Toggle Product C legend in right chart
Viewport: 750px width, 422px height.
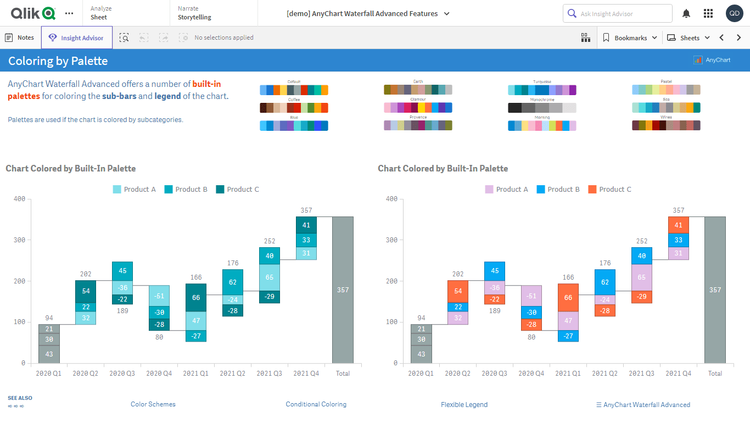(608, 189)
